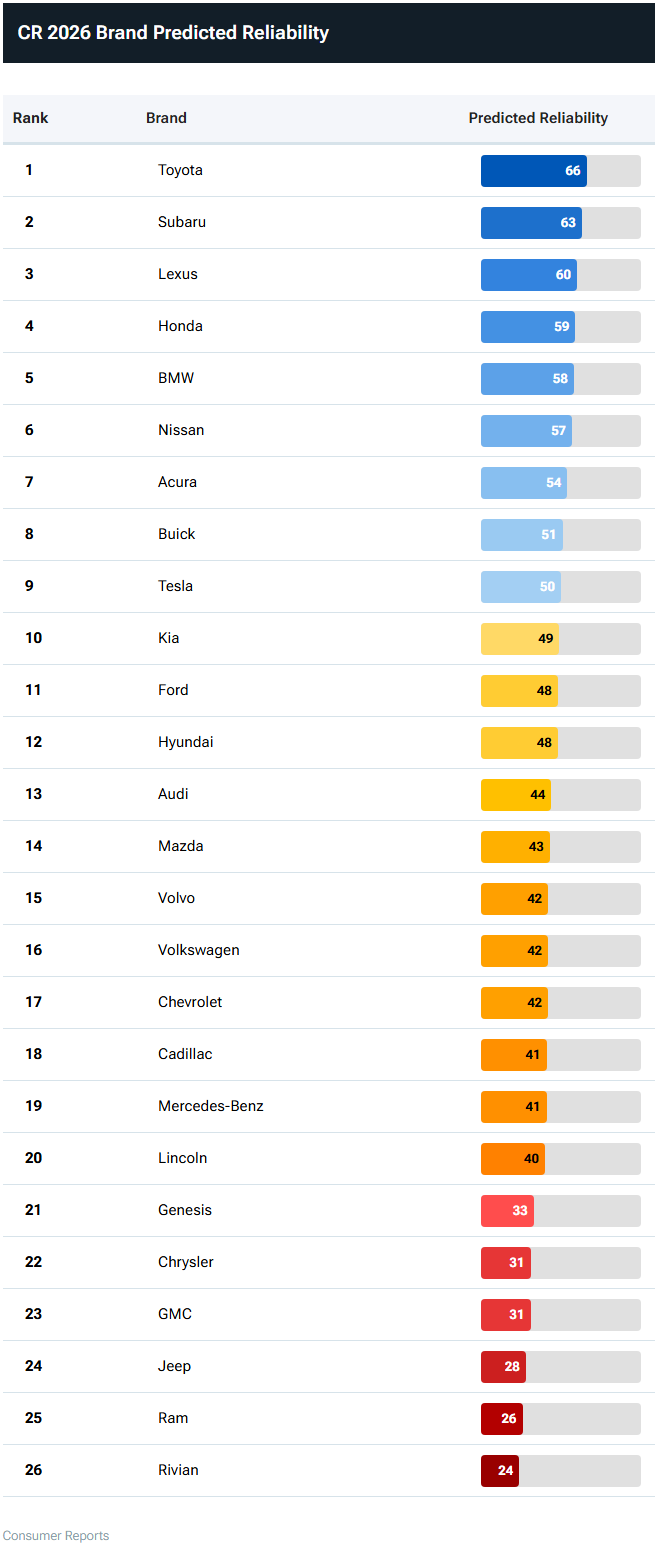655x1553 pixels.
Task: Select the Subaru brand name
Action: (182, 222)
